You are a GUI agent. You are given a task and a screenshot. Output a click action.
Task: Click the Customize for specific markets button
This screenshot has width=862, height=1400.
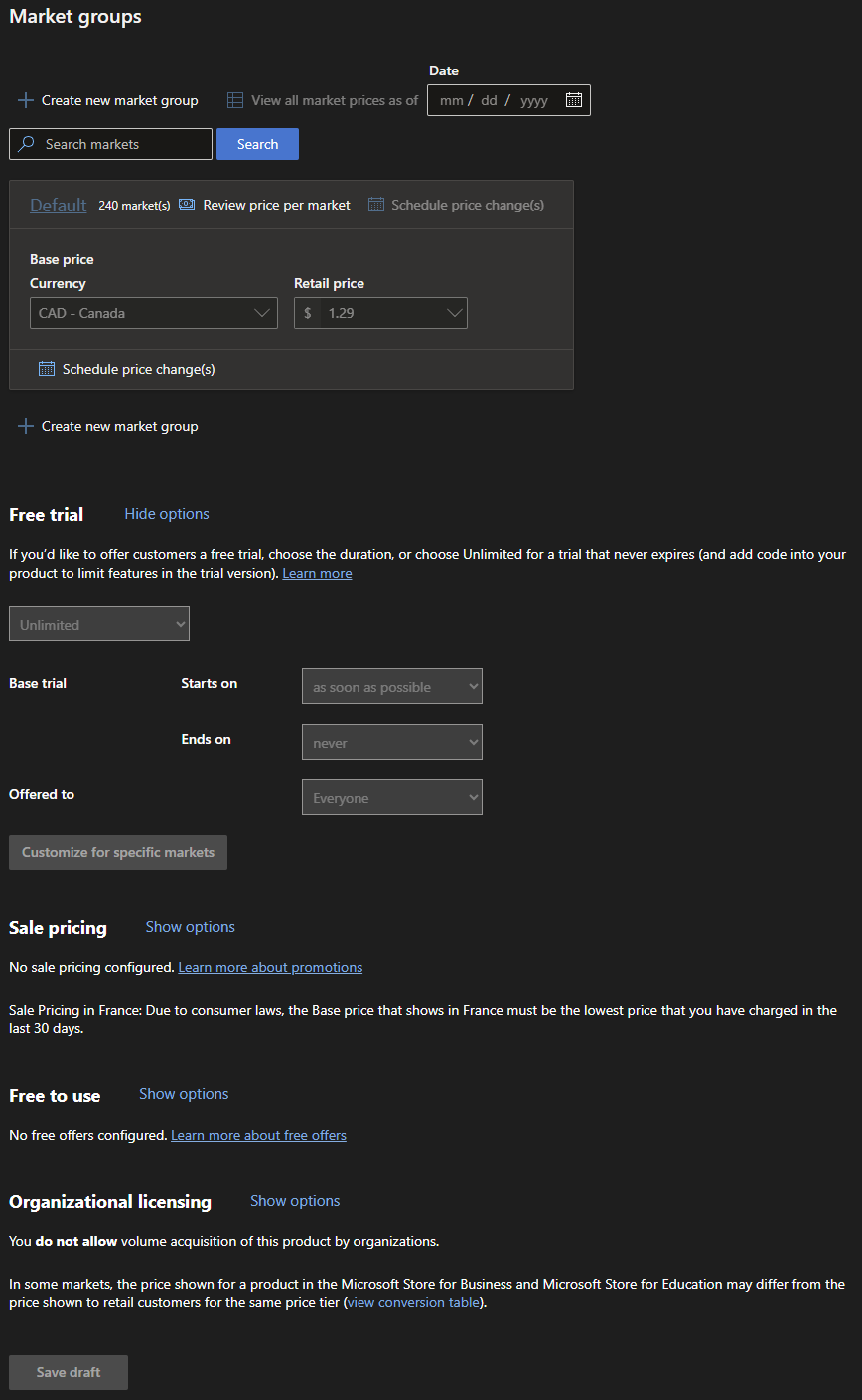[118, 852]
